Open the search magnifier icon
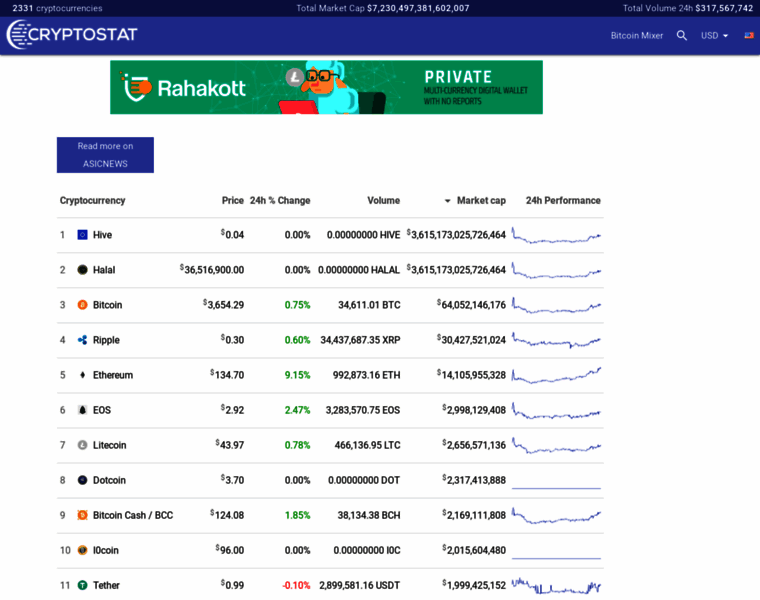This screenshot has width=760, height=600. (681, 35)
